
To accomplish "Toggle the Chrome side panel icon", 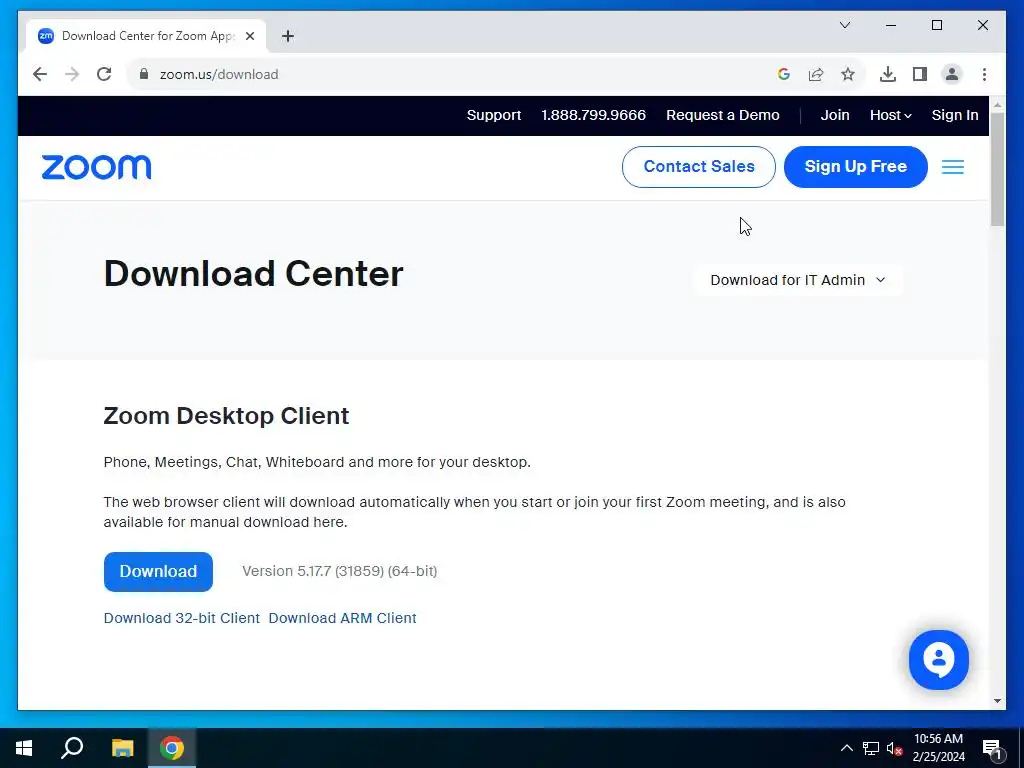I will [920, 74].
